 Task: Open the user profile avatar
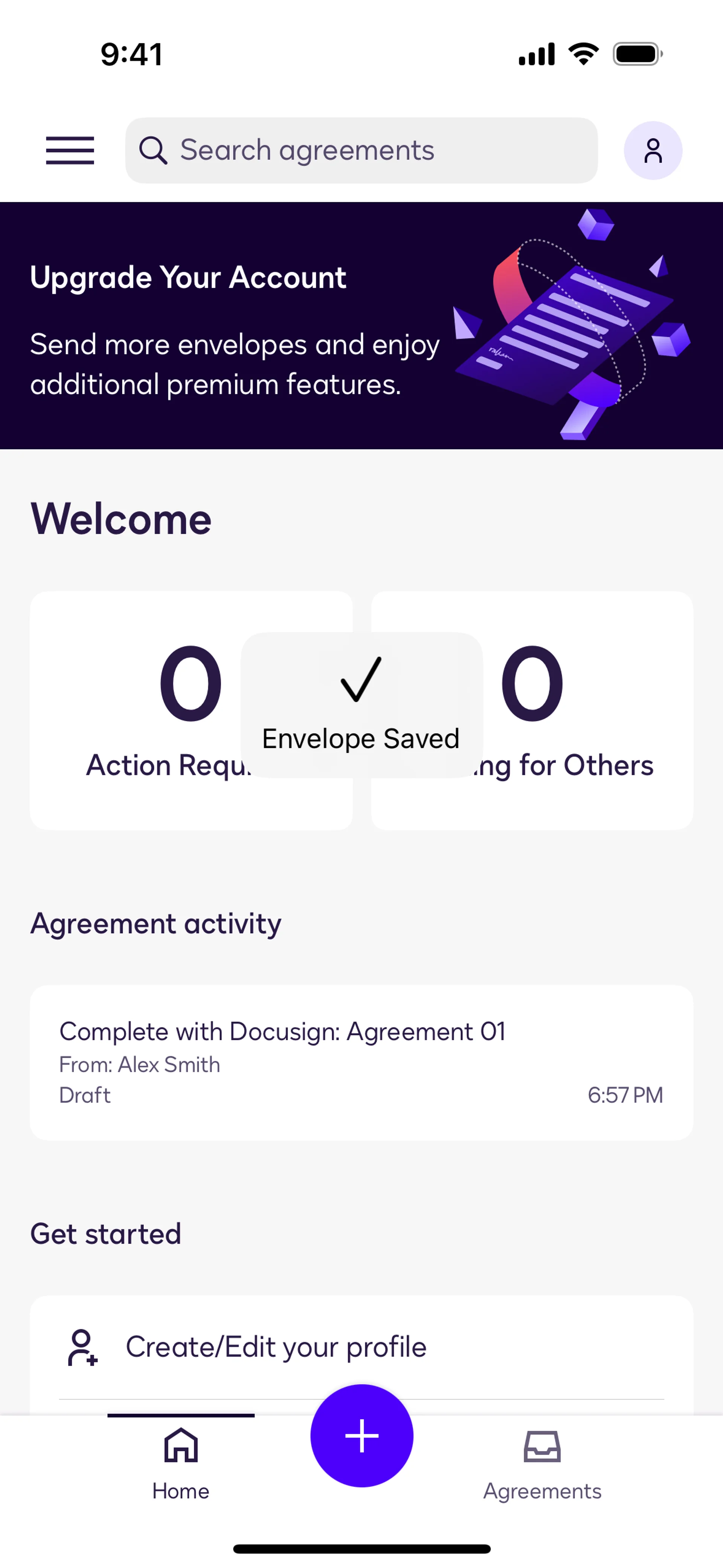[653, 150]
